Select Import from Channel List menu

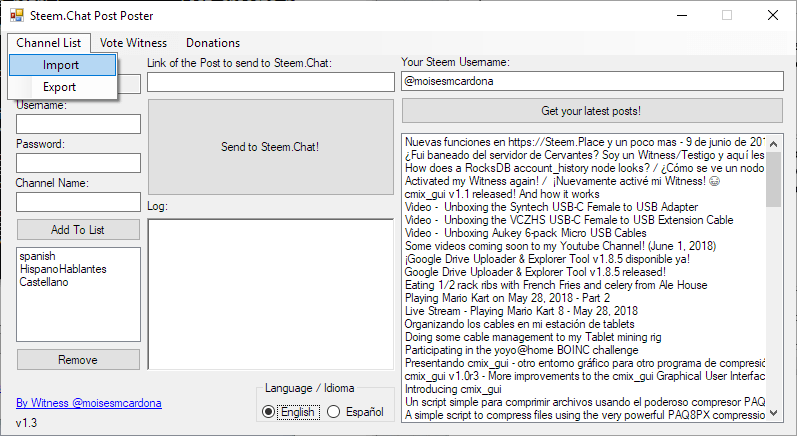pos(63,65)
